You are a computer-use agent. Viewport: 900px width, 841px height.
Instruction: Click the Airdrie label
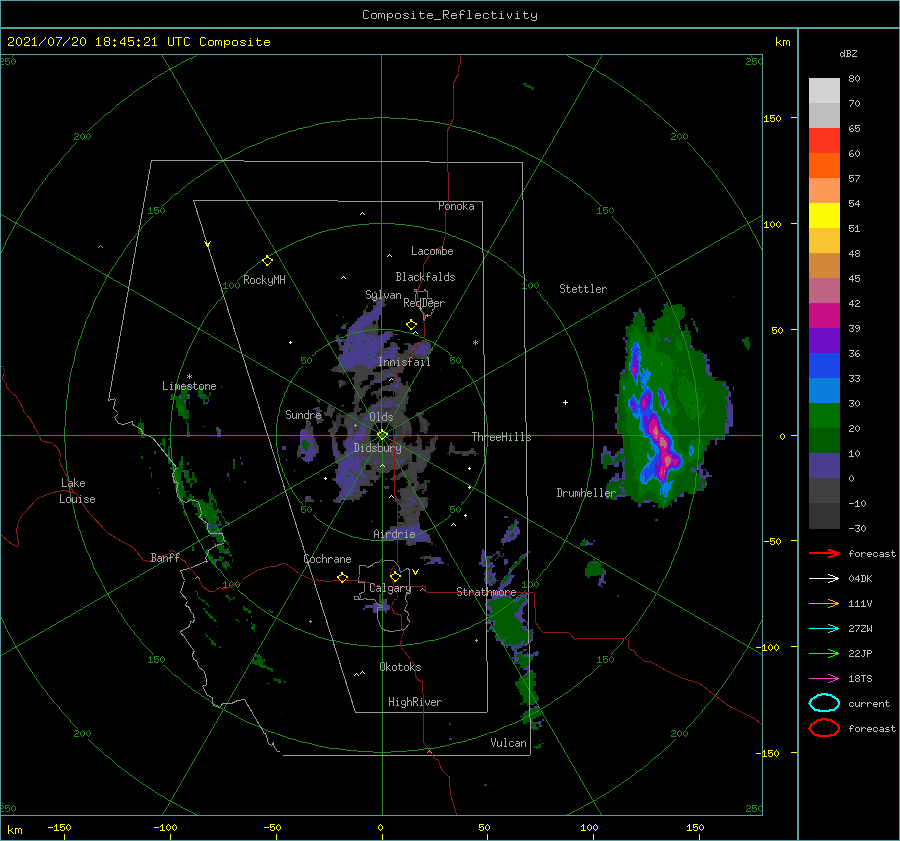pyautogui.click(x=394, y=534)
